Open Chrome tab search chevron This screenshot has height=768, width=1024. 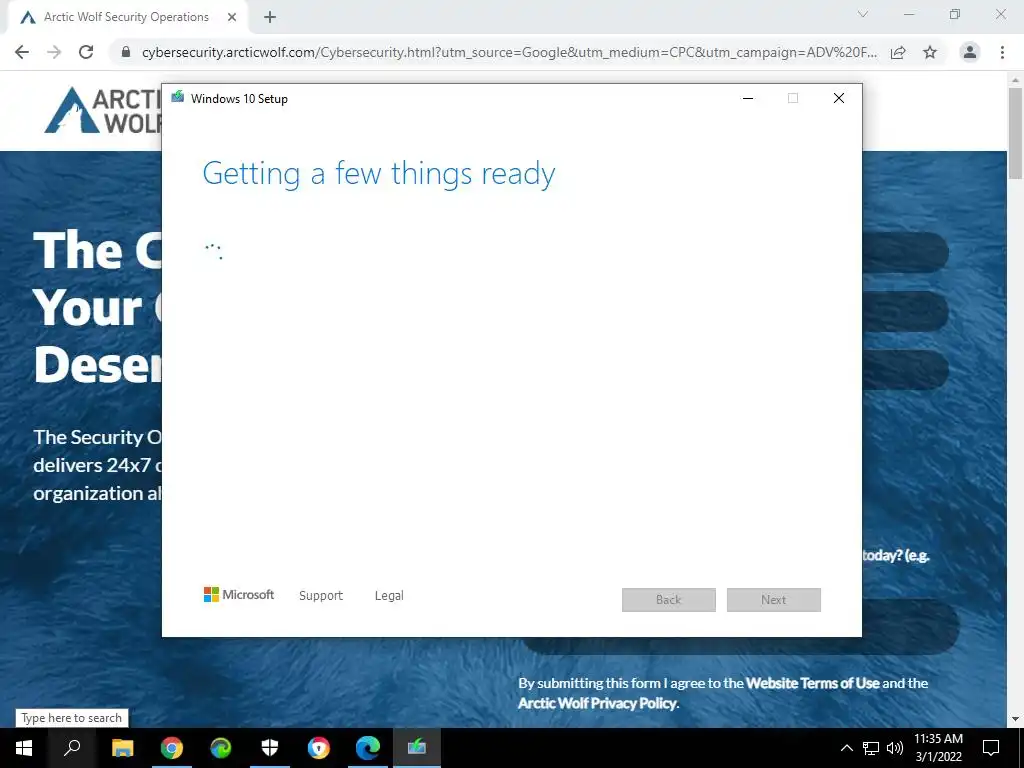click(863, 14)
